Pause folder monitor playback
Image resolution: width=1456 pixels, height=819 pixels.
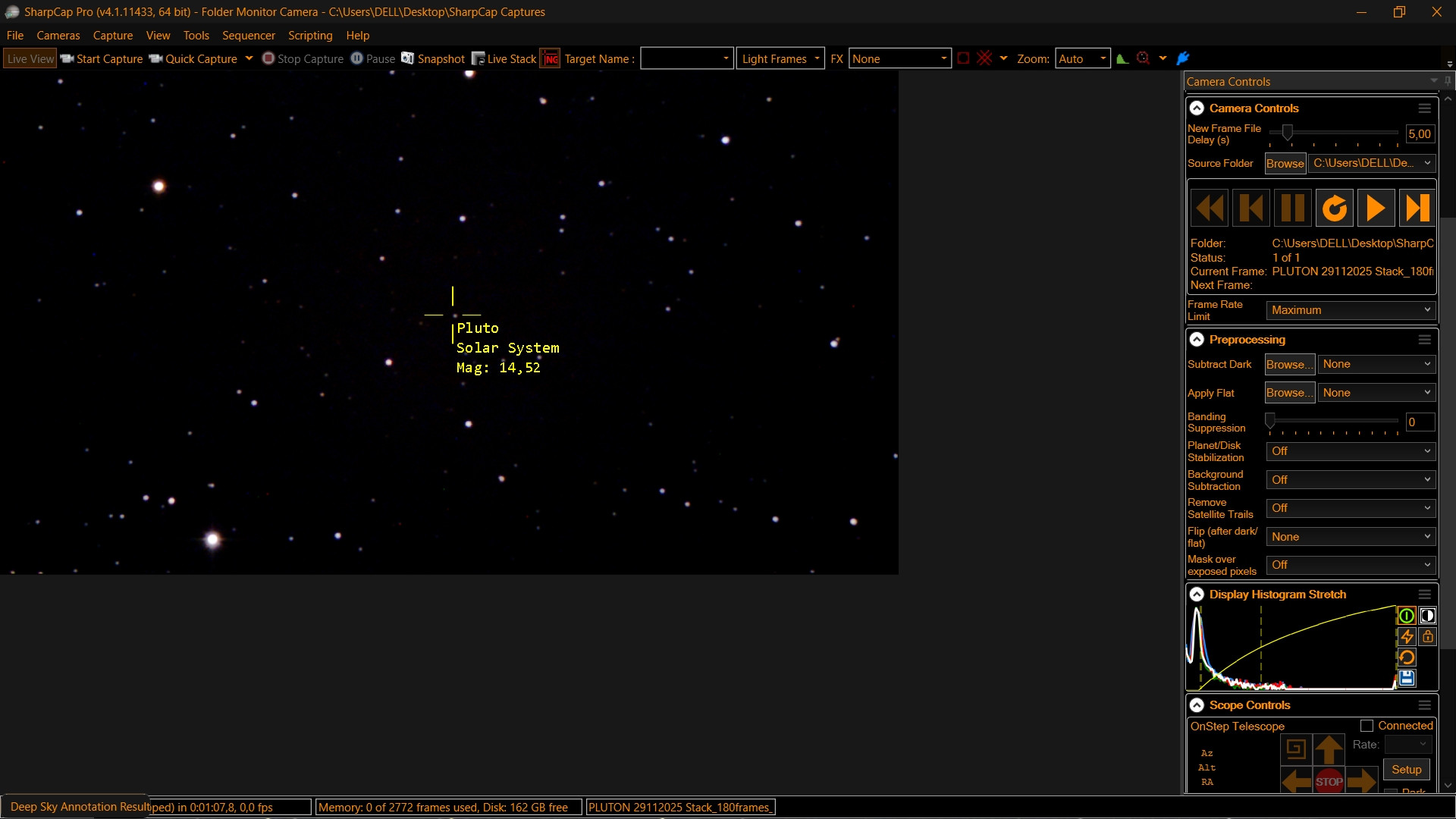[x=1293, y=208]
